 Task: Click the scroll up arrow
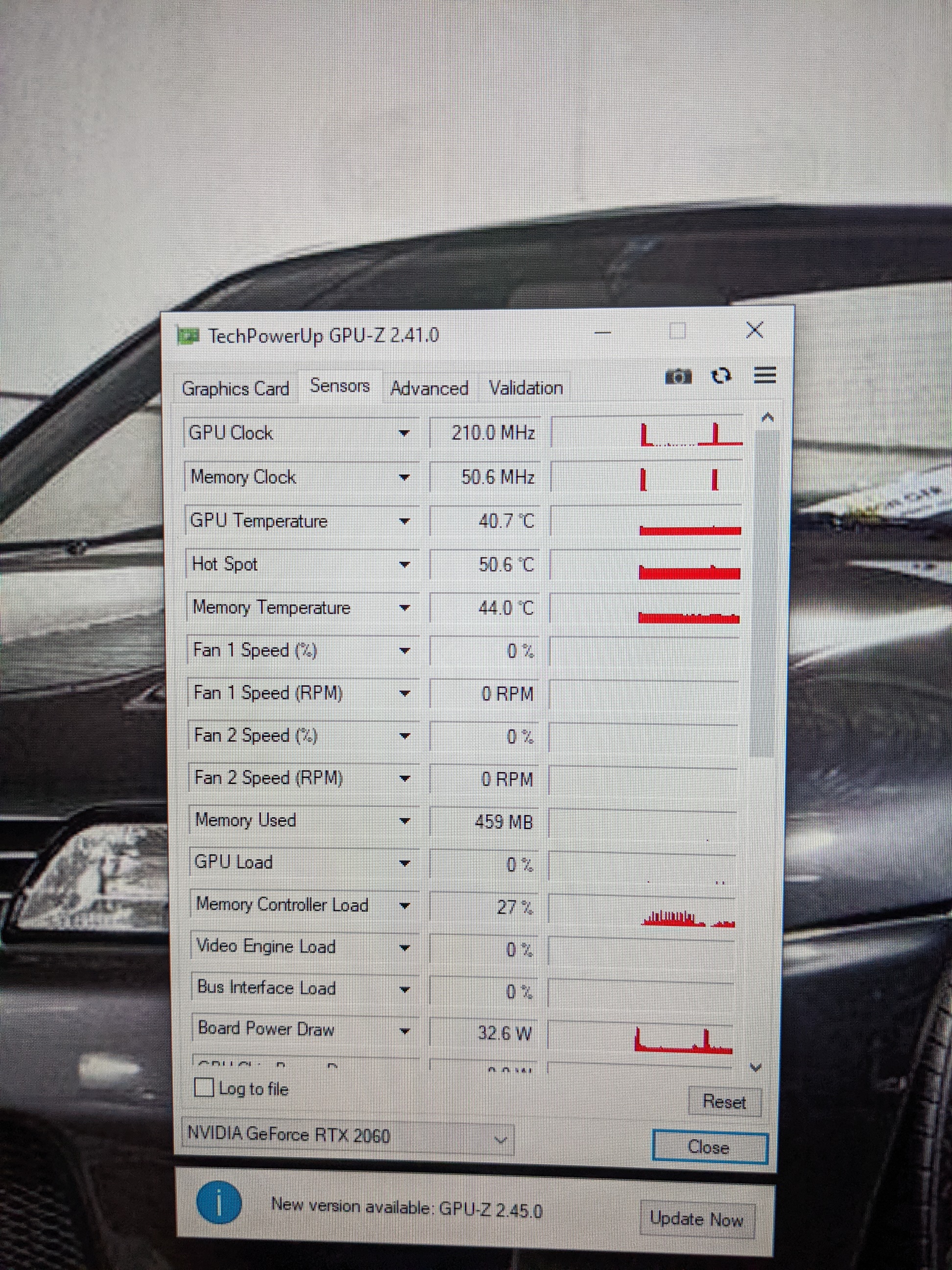pyautogui.click(x=768, y=418)
